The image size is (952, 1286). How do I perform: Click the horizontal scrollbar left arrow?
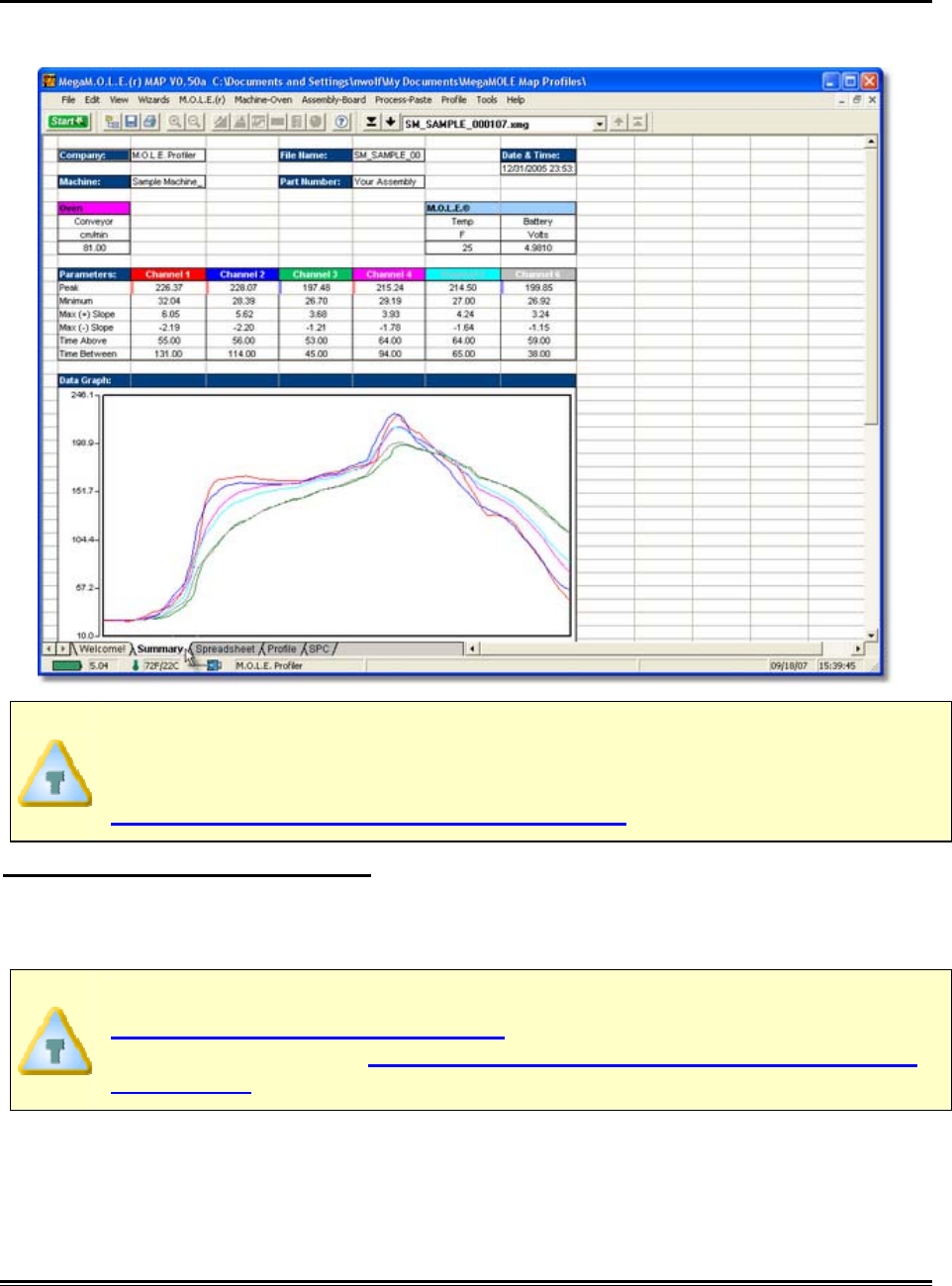[473, 648]
